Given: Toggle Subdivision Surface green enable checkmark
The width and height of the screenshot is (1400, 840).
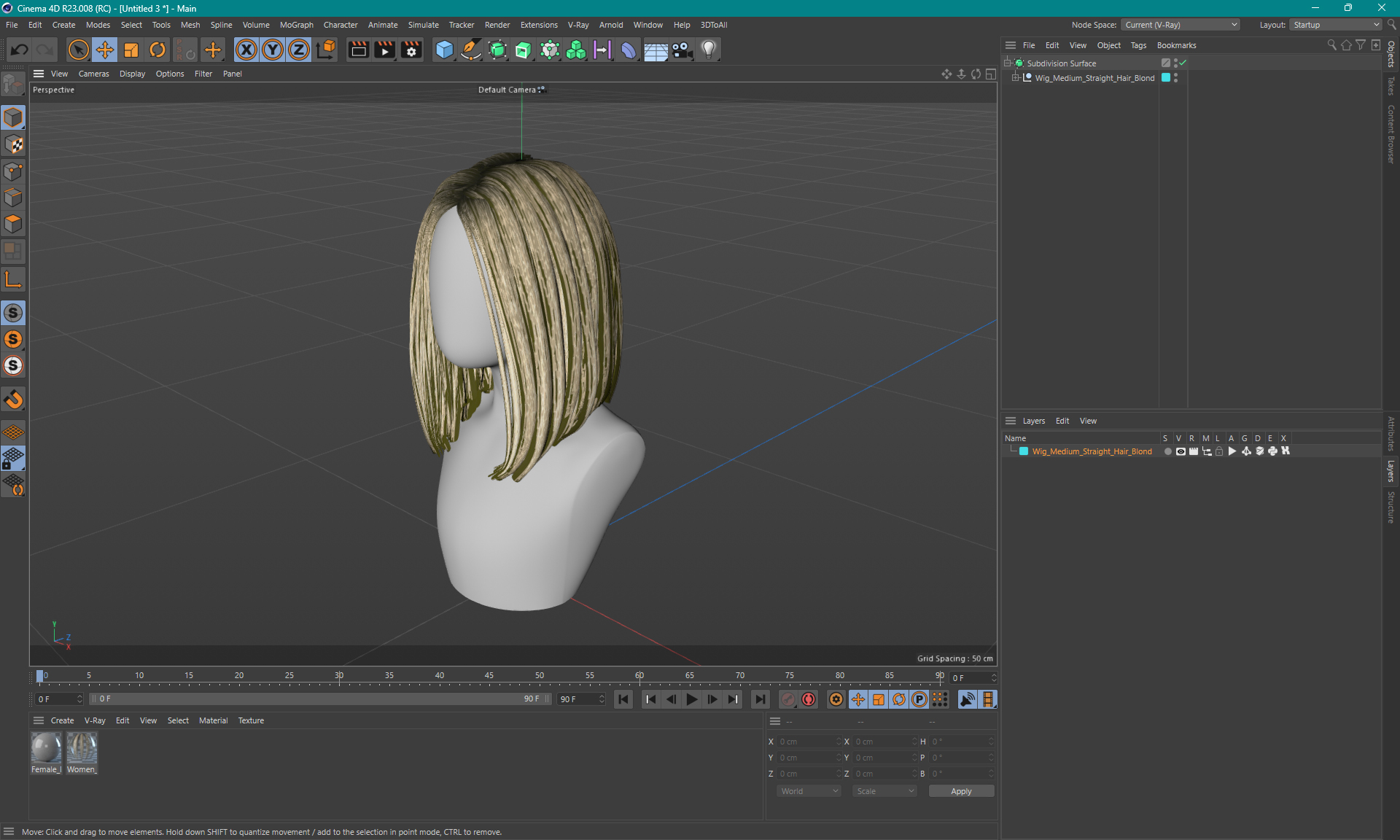Looking at the screenshot, I should [x=1183, y=63].
